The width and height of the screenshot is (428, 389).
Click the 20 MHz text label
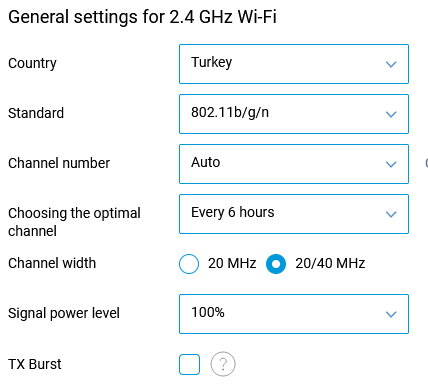(232, 263)
